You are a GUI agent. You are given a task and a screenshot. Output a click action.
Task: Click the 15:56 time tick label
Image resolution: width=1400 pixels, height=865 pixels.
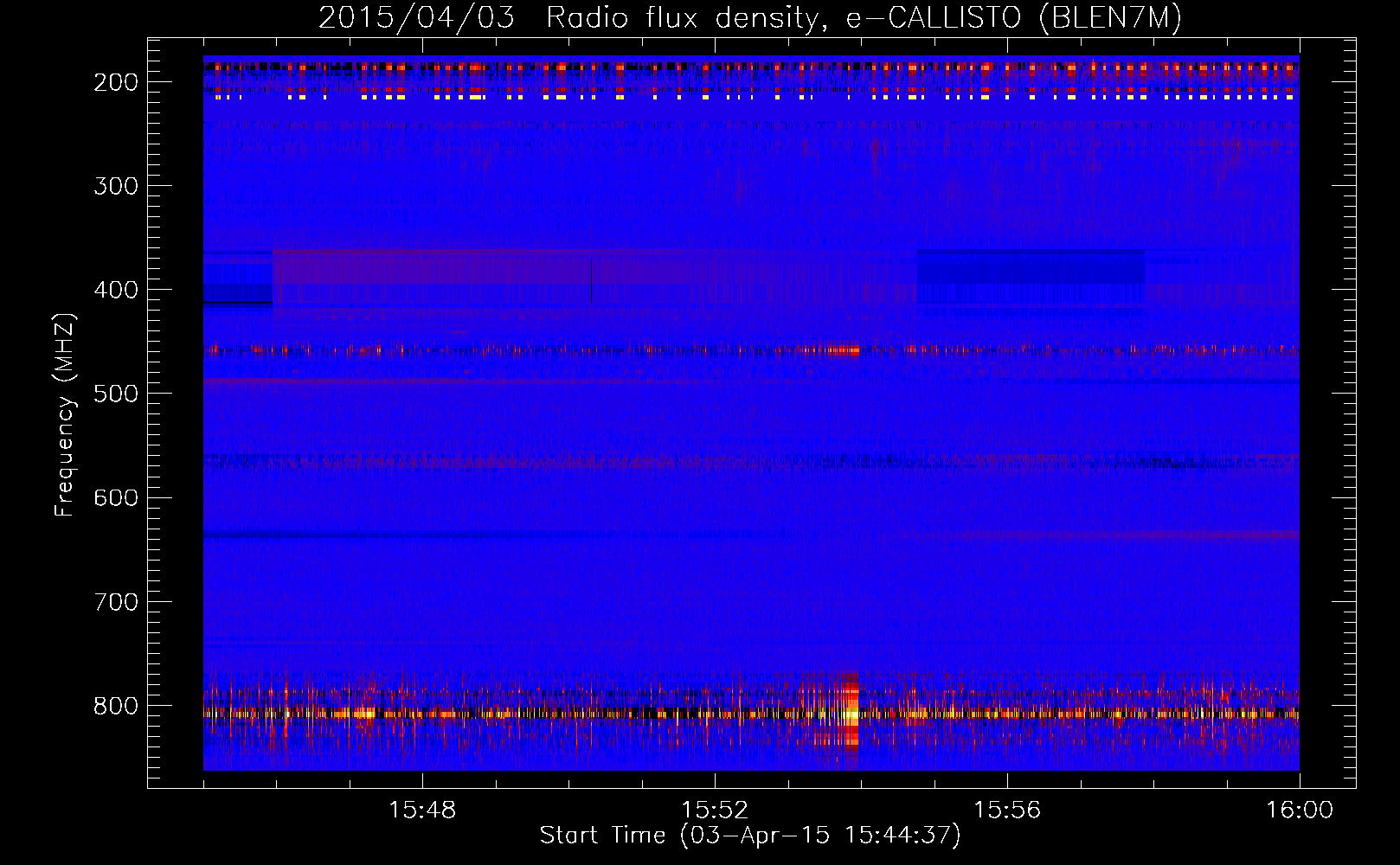pos(1007,811)
